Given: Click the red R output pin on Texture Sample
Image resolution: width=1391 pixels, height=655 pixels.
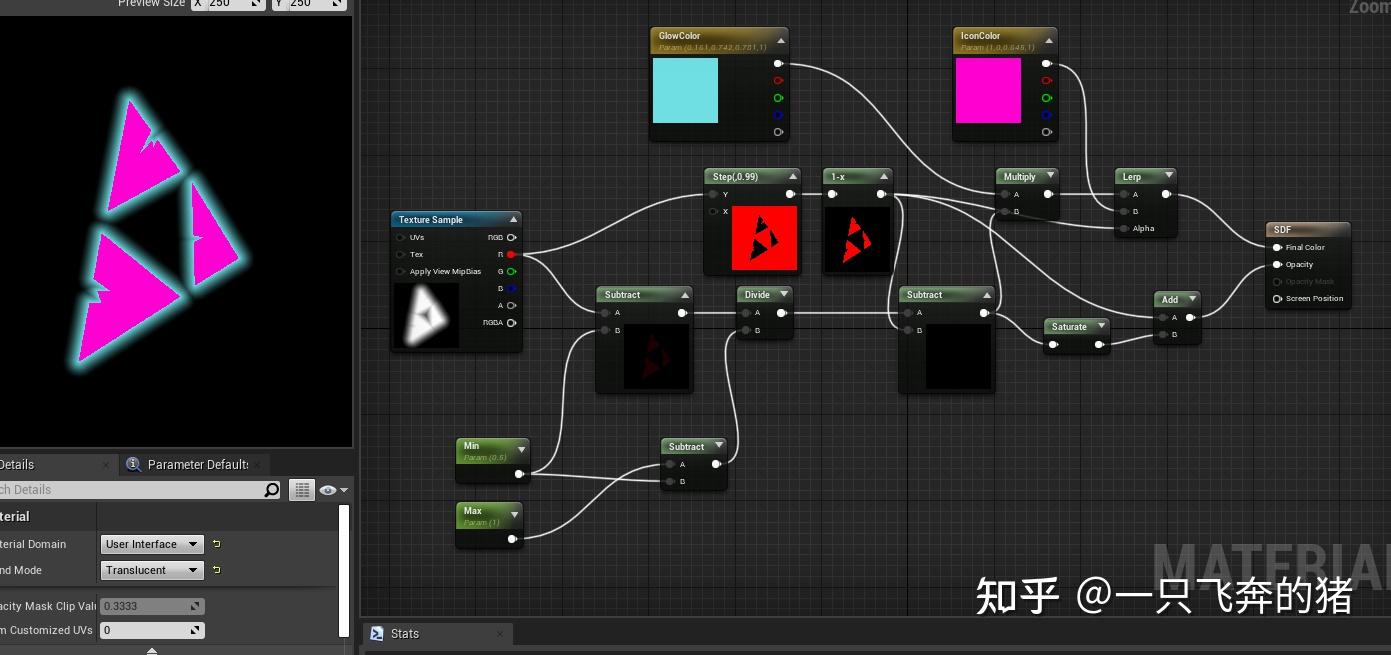Looking at the screenshot, I should 512,254.
